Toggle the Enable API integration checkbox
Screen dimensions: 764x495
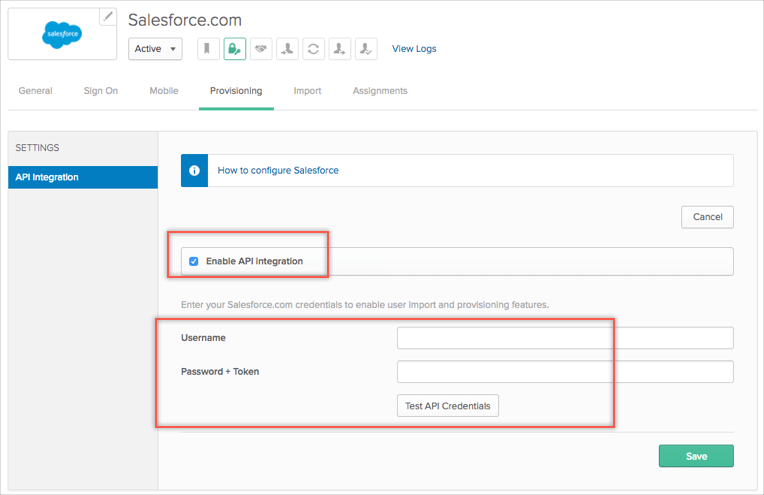click(194, 262)
